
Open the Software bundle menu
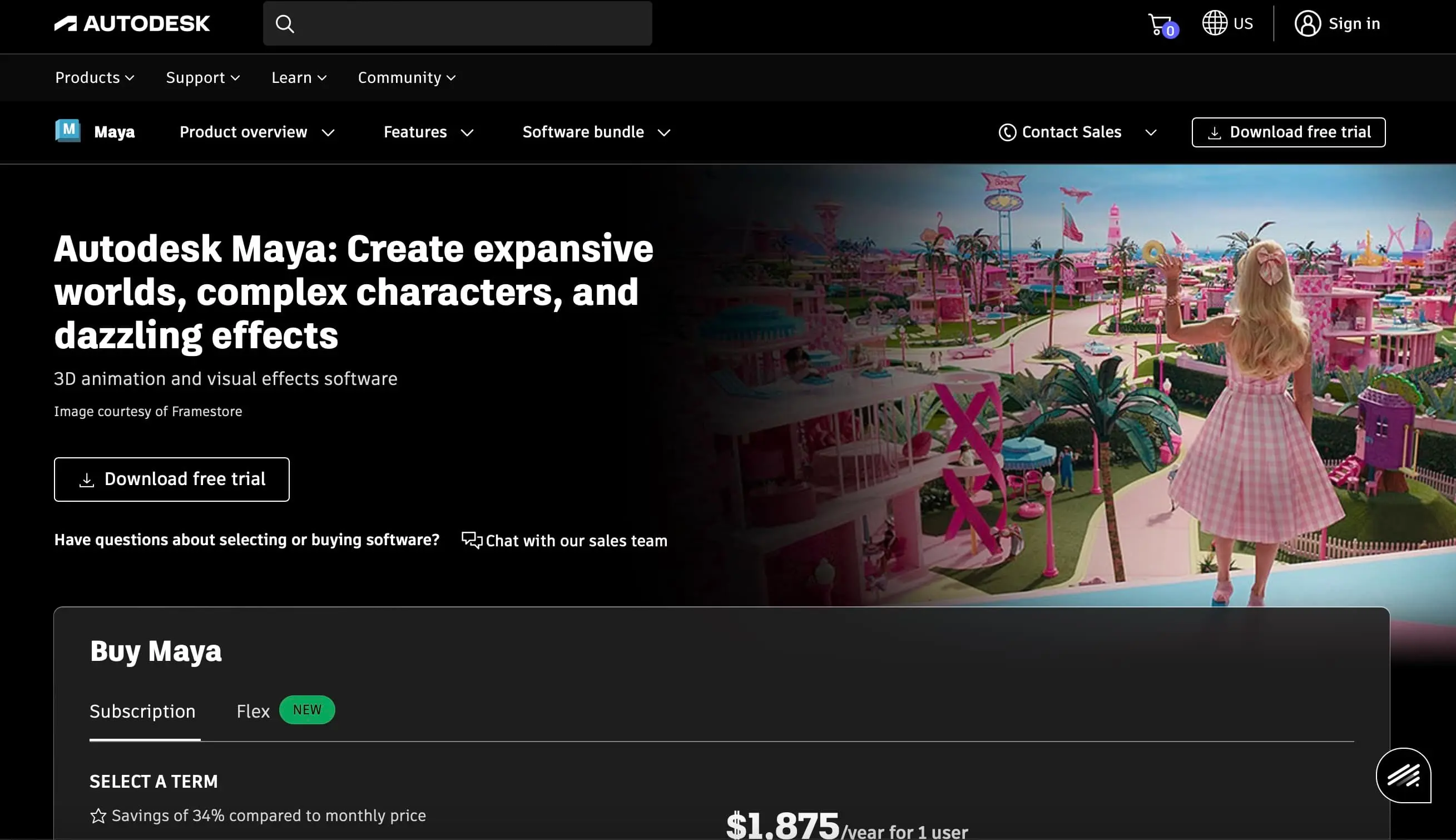[x=596, y=132]
